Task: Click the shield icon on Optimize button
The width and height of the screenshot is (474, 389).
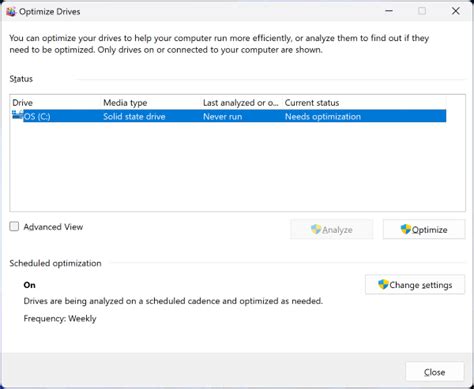Action: pyautogui.click(x=405, y=229)
